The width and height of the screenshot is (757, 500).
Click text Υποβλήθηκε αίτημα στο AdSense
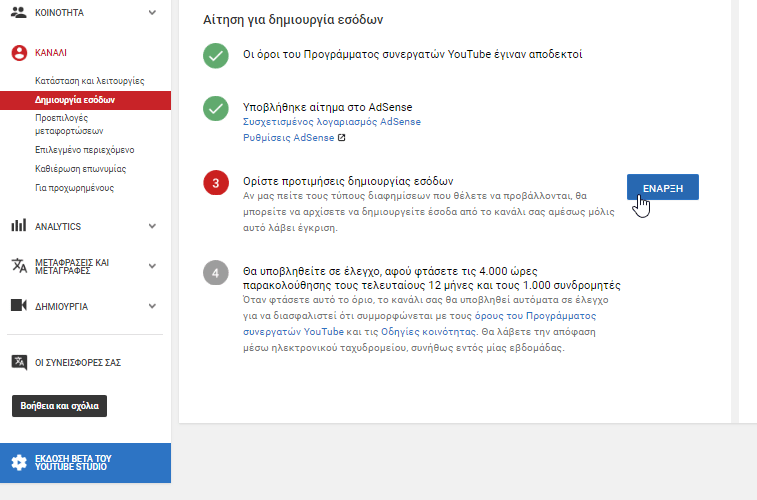pyautogui.click(x=327, y=107)
